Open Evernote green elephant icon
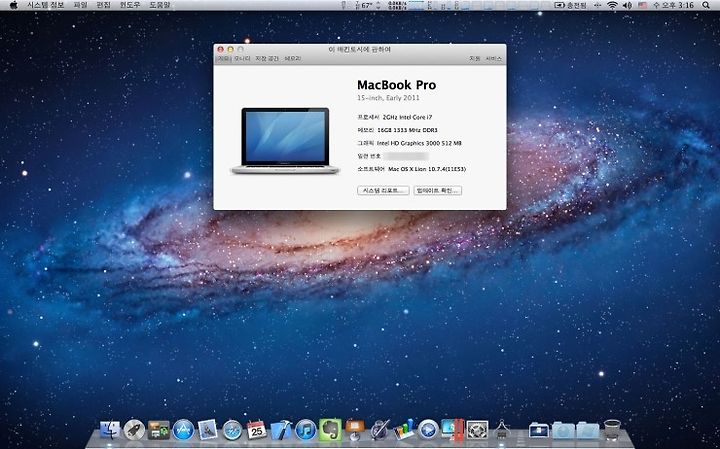Image resolution: width=720 pixels, height=449 pixels. 330,430
